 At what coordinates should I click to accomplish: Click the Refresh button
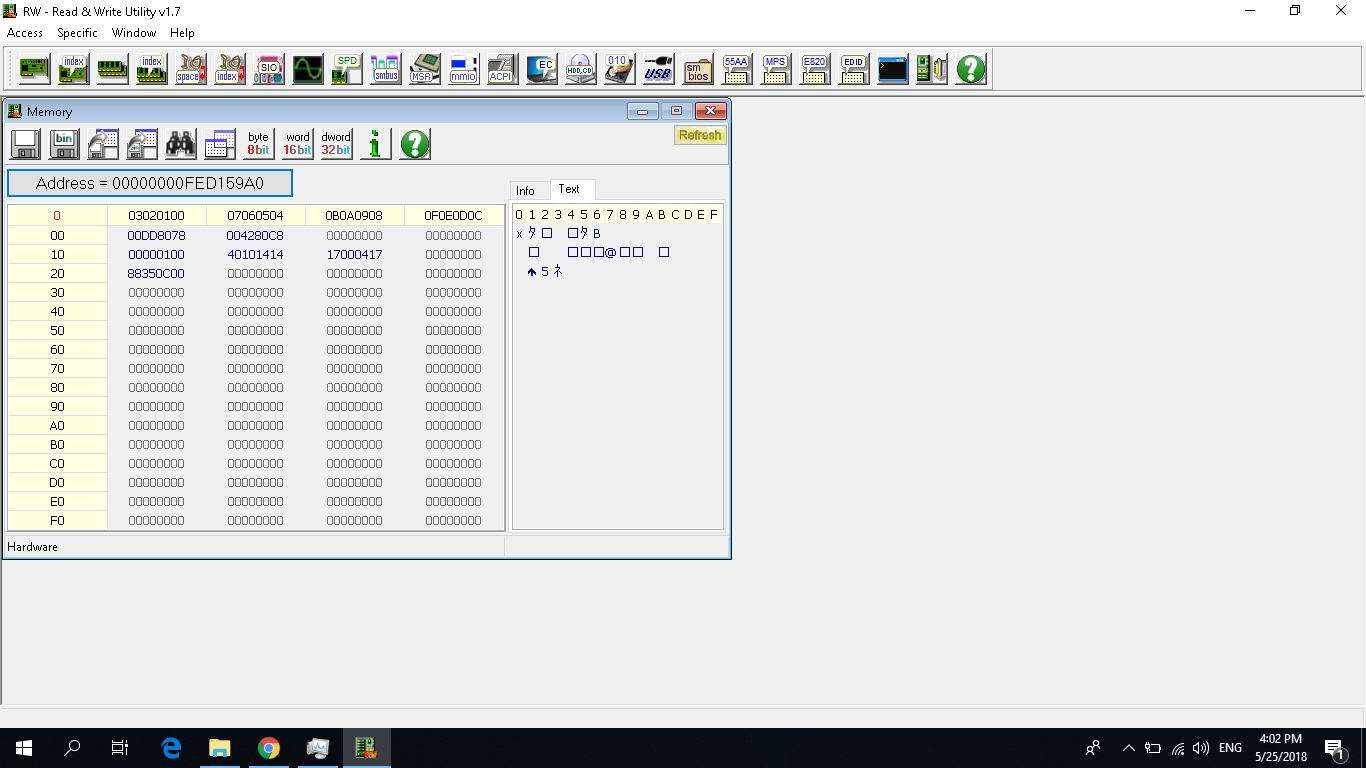pyautogui.click(x=700, y=135)
